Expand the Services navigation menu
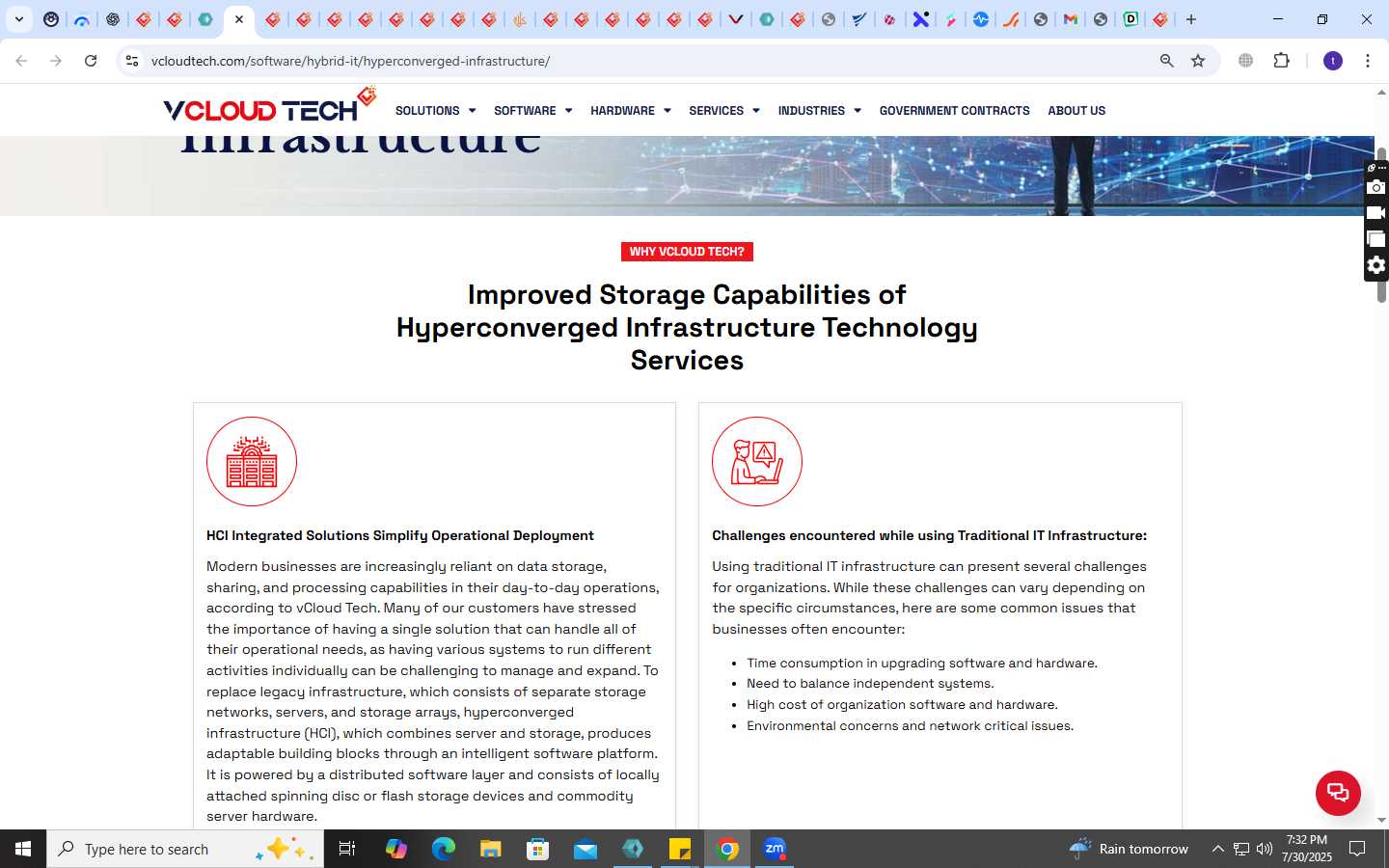This screenshot has width=1389, height=868. tap(723, 111)
